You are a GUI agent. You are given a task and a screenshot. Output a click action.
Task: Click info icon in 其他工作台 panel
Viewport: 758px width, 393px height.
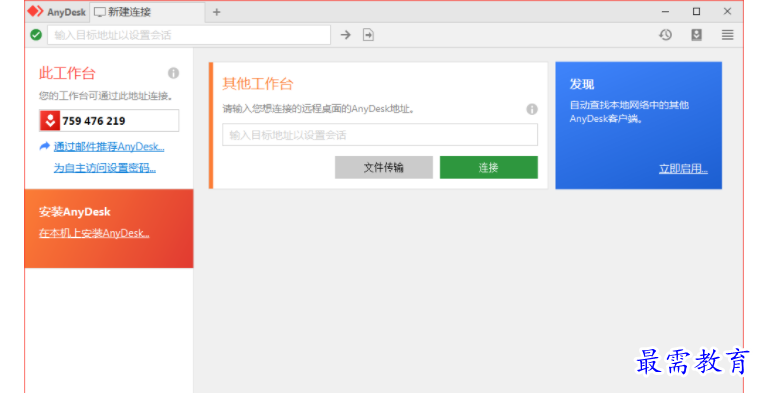(x=532, y=109)
